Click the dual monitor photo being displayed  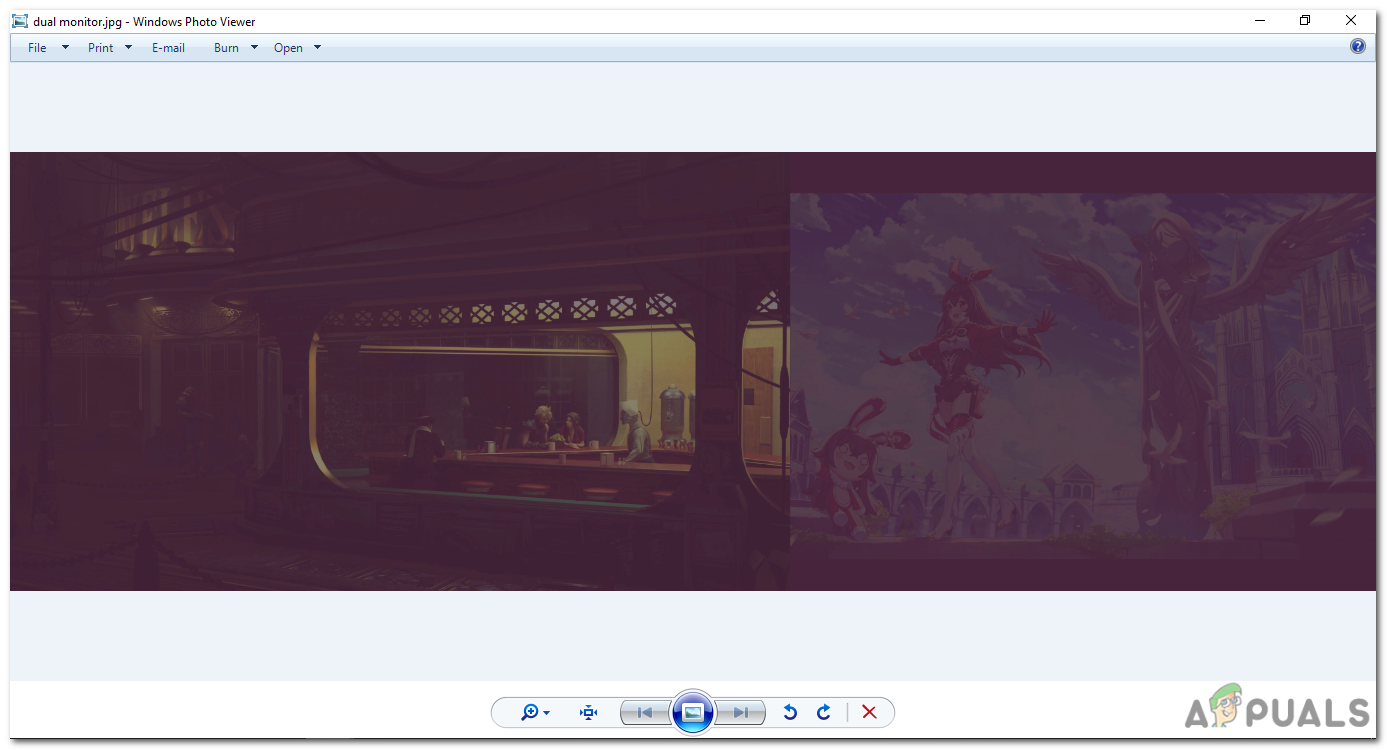point(693,371)
